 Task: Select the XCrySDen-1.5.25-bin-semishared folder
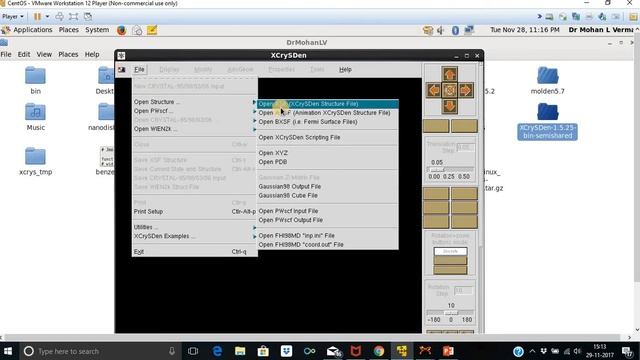[547, 121]
